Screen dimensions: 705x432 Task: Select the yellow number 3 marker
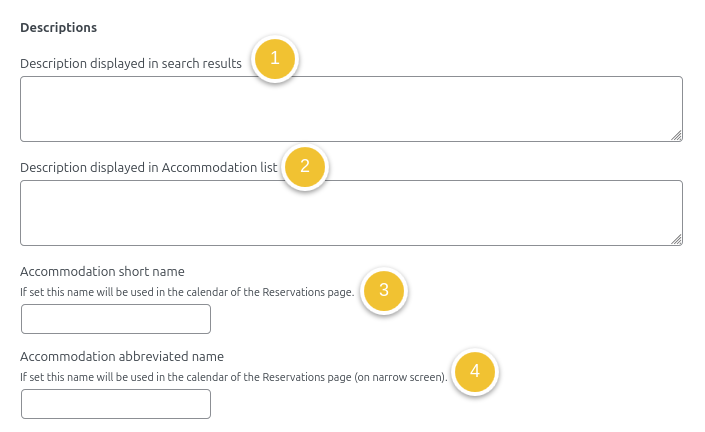coord(383,291)
